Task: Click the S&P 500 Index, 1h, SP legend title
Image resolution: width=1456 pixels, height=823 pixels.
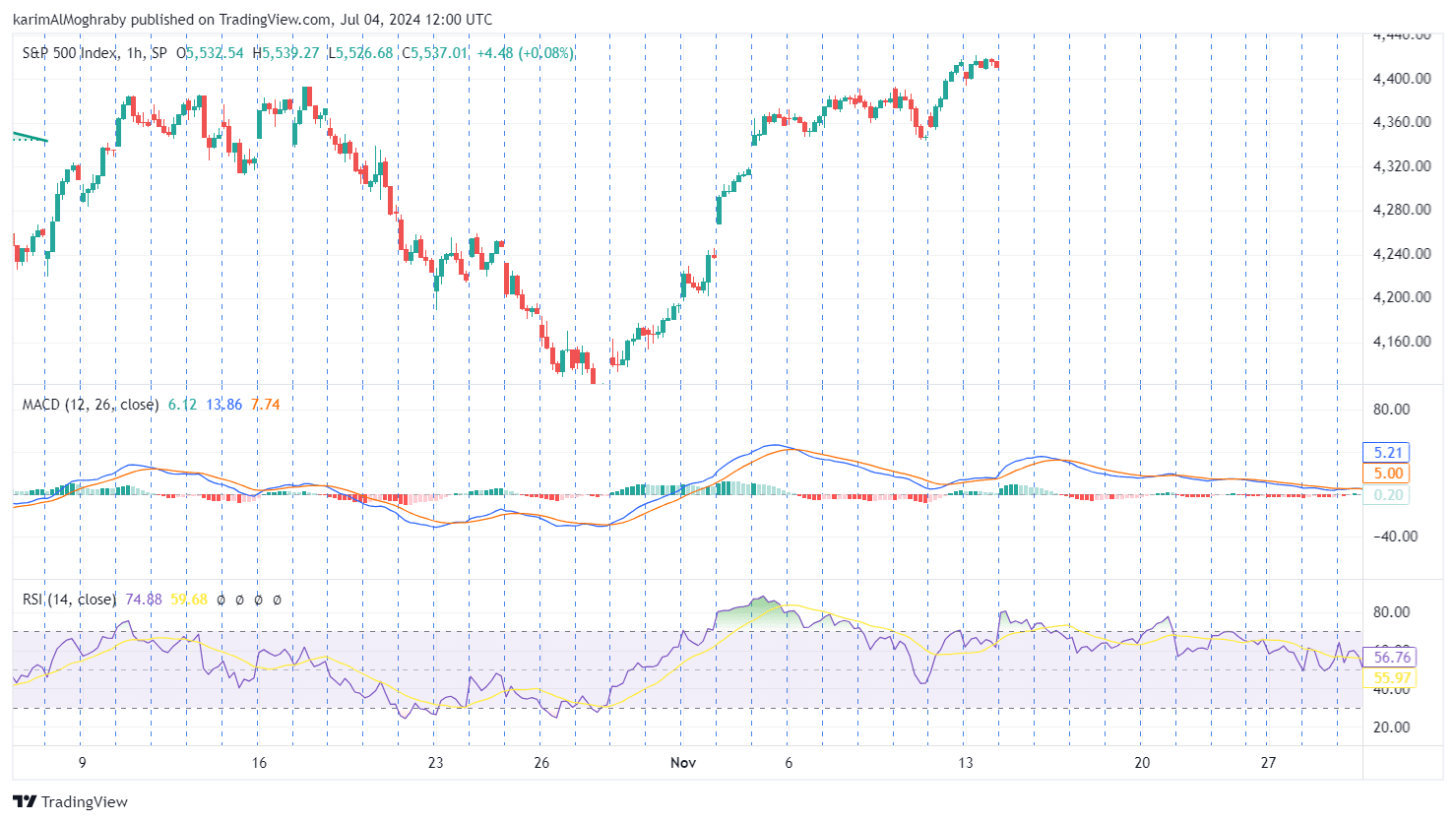Action: (95, 53)
